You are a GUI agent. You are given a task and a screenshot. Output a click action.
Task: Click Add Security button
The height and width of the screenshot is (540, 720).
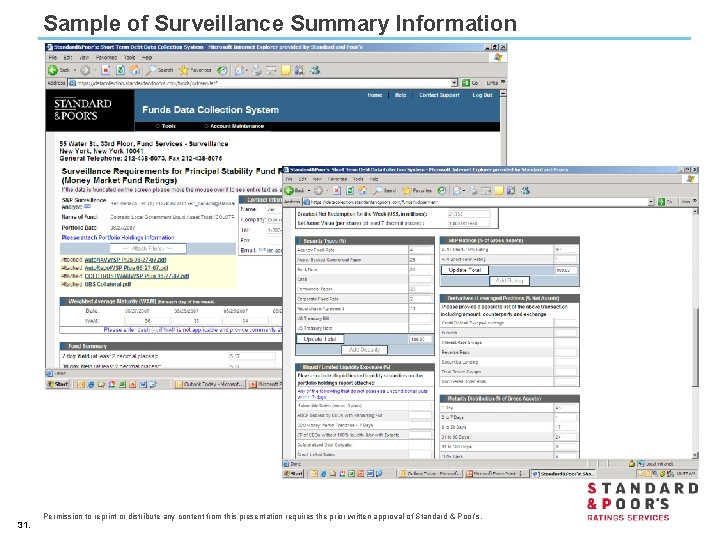[365, 349]
